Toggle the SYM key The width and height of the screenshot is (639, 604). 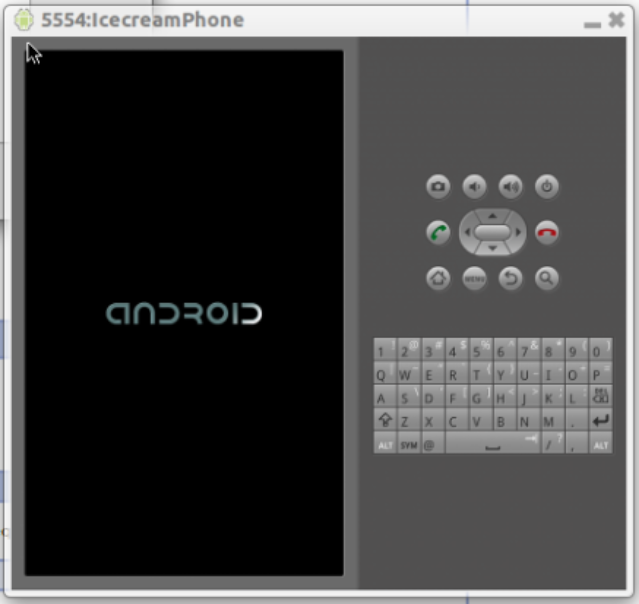(409, 444)
